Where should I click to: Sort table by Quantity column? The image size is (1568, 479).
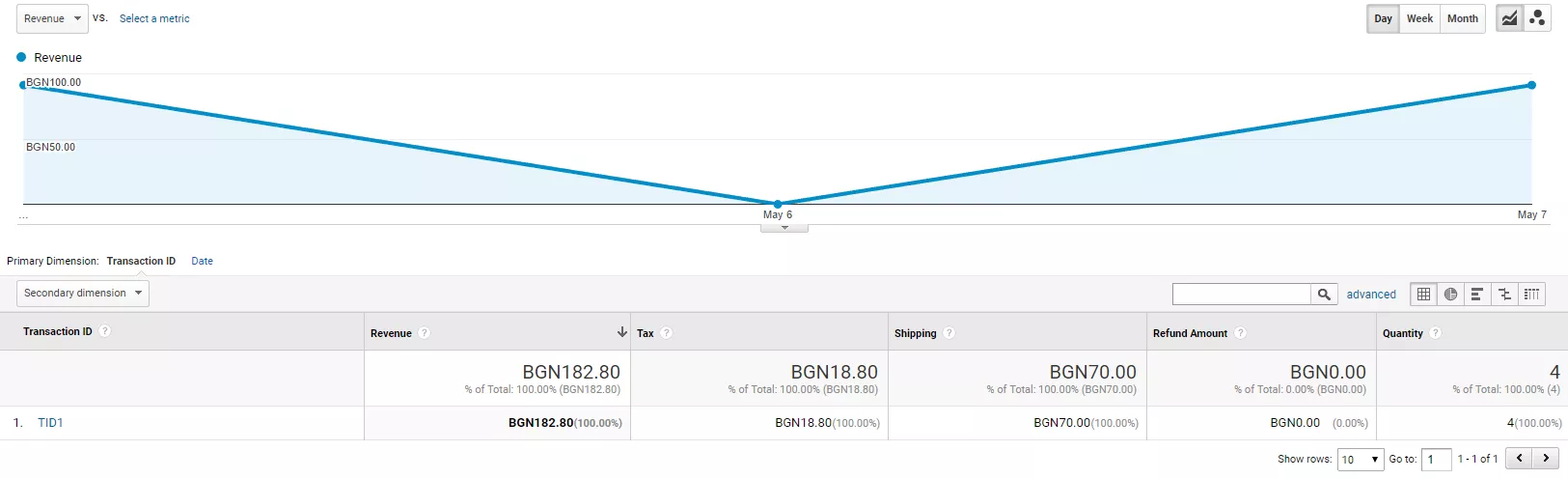(x=1403, y=333)
